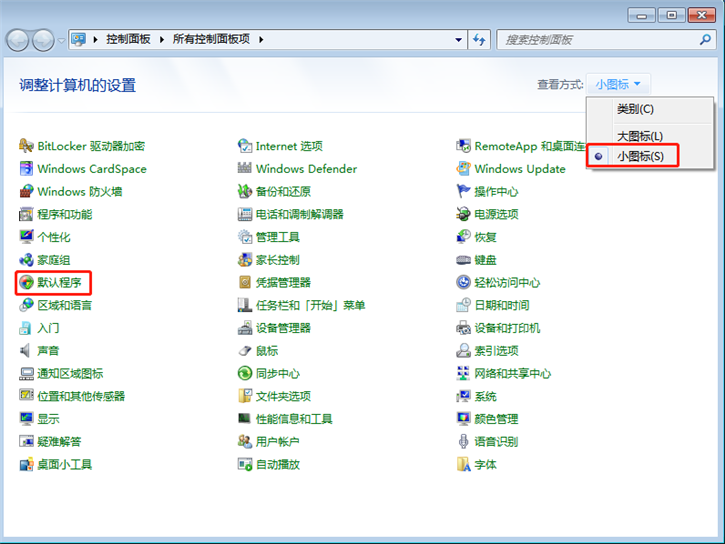725x544 pixels.
Task: Select the 电源选项 icon
Action: pos(464,215)
